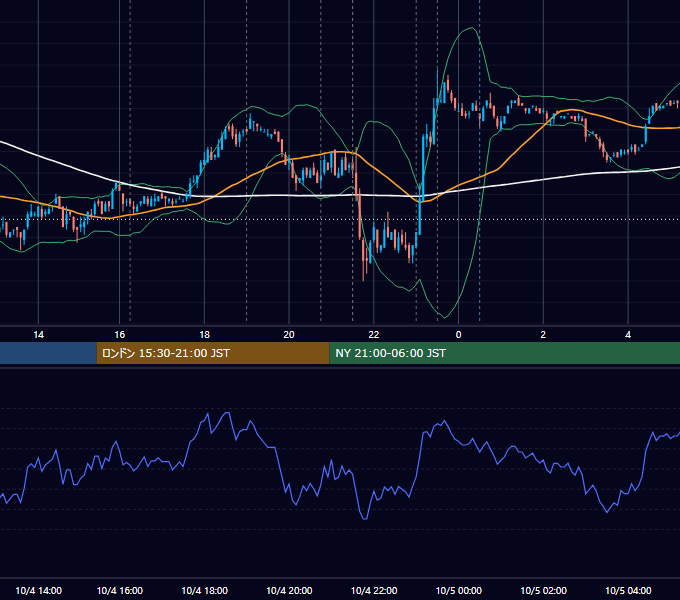The width and height of the screenshot is (680, 600).
Task: Click the 18 hour label on price chart axis
Action: (x=204, y=335)
